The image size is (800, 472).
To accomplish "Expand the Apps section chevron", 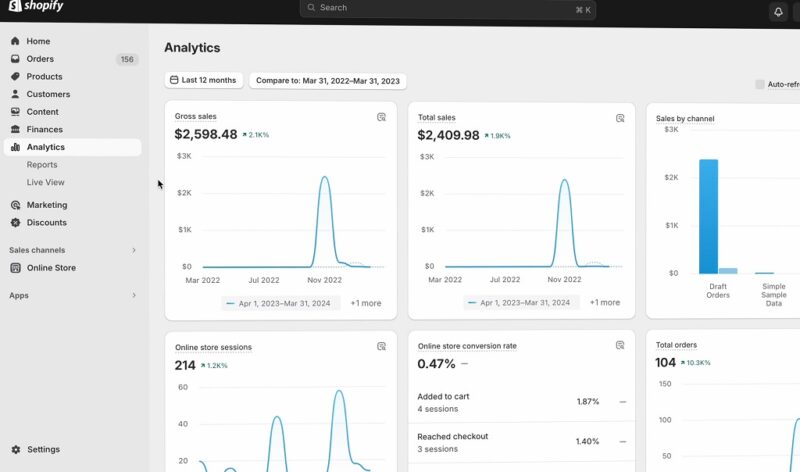I will point(134,296).
